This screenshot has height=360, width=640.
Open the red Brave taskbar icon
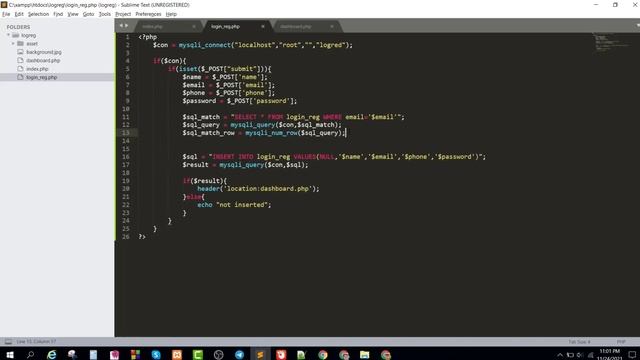tap(281, 355)
